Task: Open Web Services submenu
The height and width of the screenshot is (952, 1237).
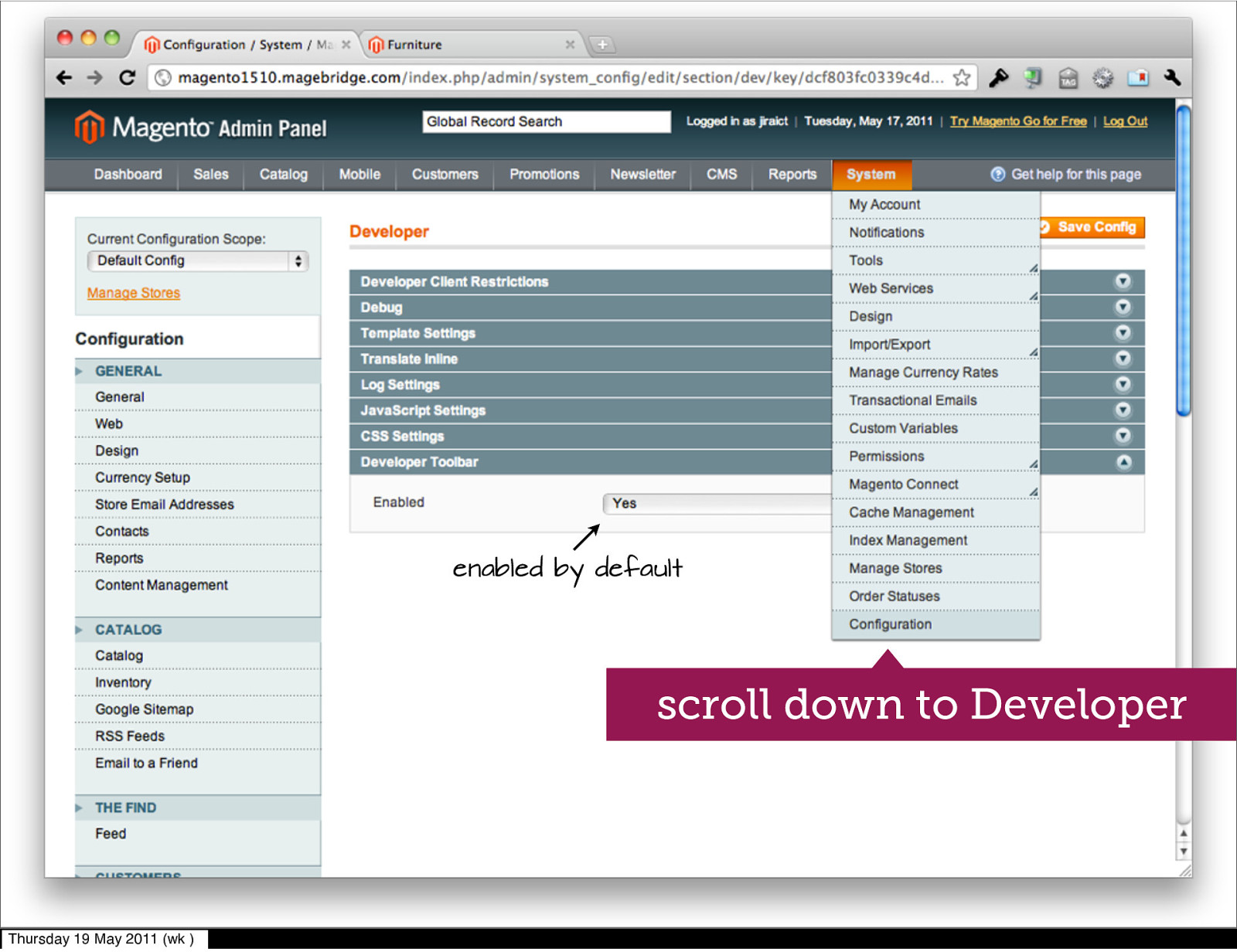Action: [x=935, y=288]
